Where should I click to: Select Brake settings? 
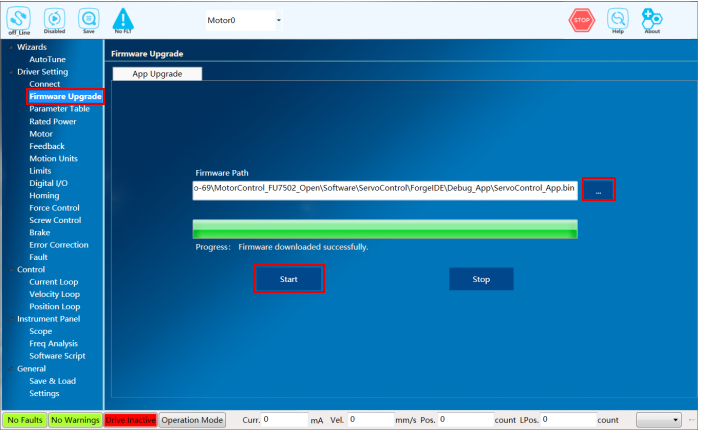40,233
